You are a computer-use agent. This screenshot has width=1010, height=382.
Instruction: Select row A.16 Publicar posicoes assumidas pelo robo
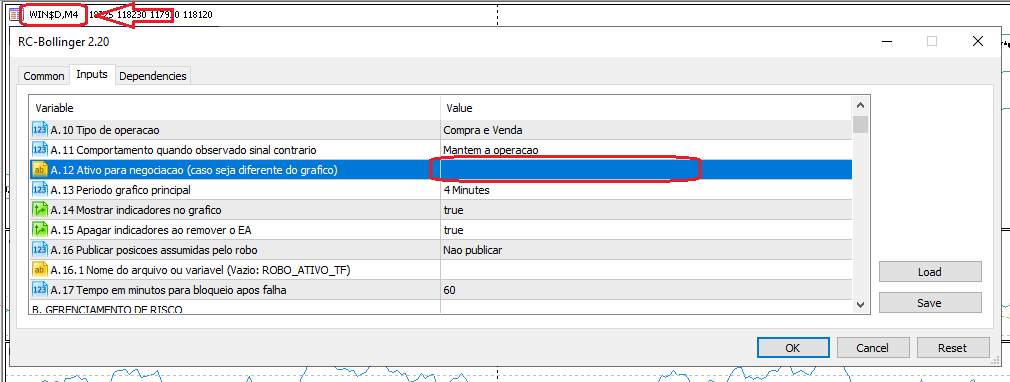[441, 250]
